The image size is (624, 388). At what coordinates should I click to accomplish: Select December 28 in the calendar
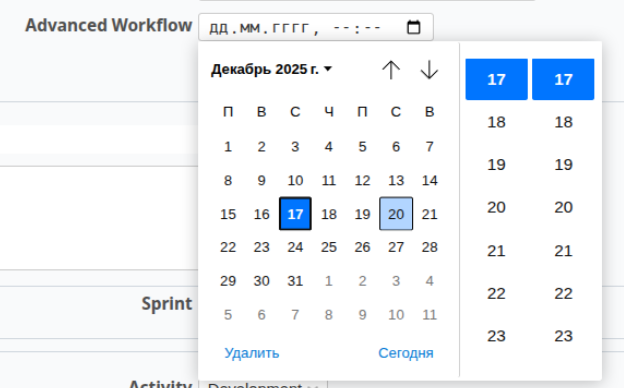tap(429, 247)
